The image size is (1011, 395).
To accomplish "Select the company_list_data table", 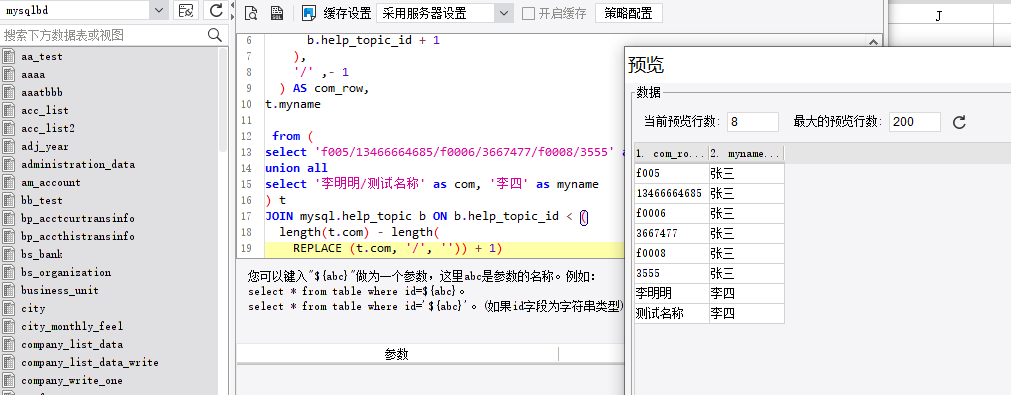I will 72,345.
